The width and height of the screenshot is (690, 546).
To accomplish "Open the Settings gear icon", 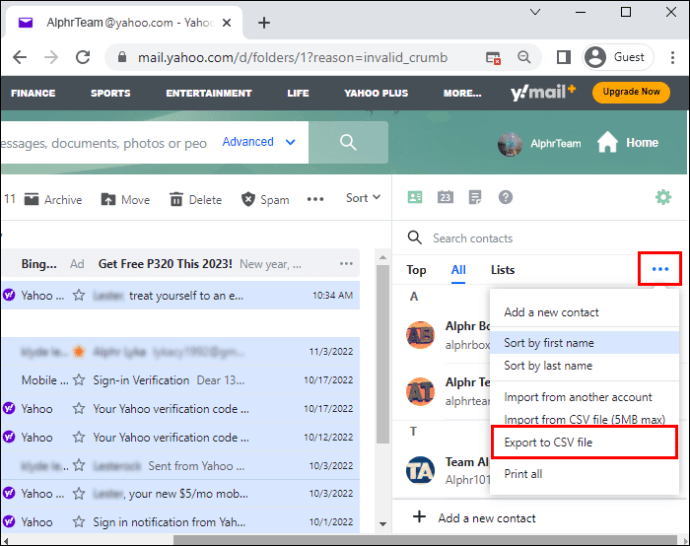I will pos(663,197).
